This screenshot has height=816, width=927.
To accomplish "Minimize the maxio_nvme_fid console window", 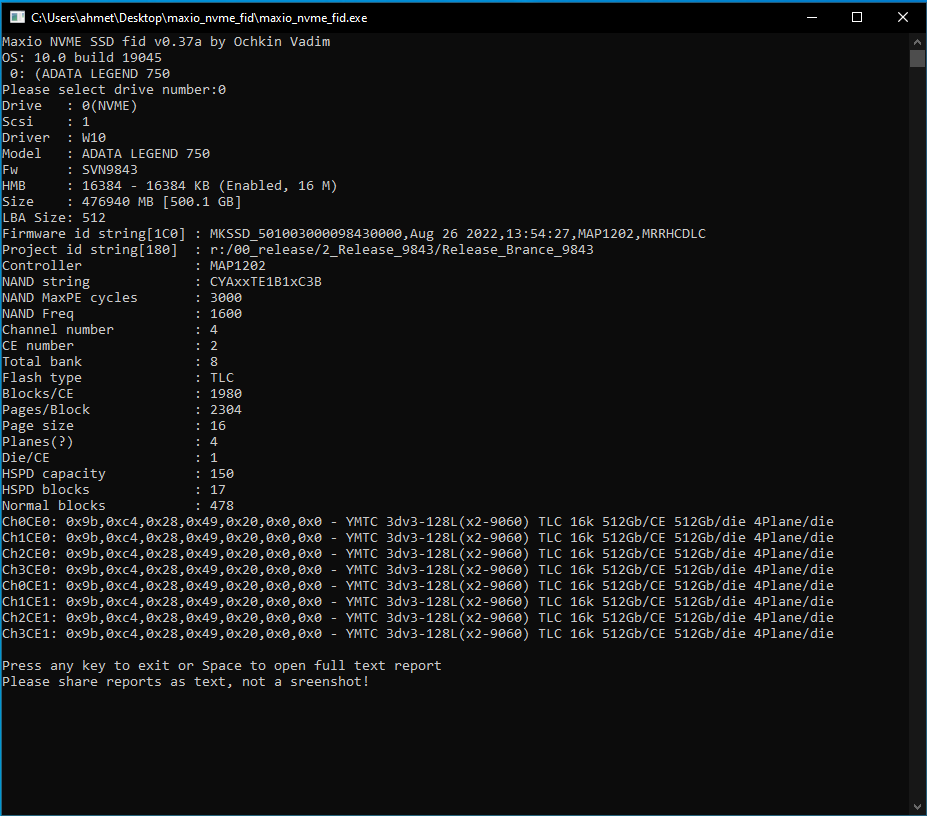I will [x=812, y=18].
